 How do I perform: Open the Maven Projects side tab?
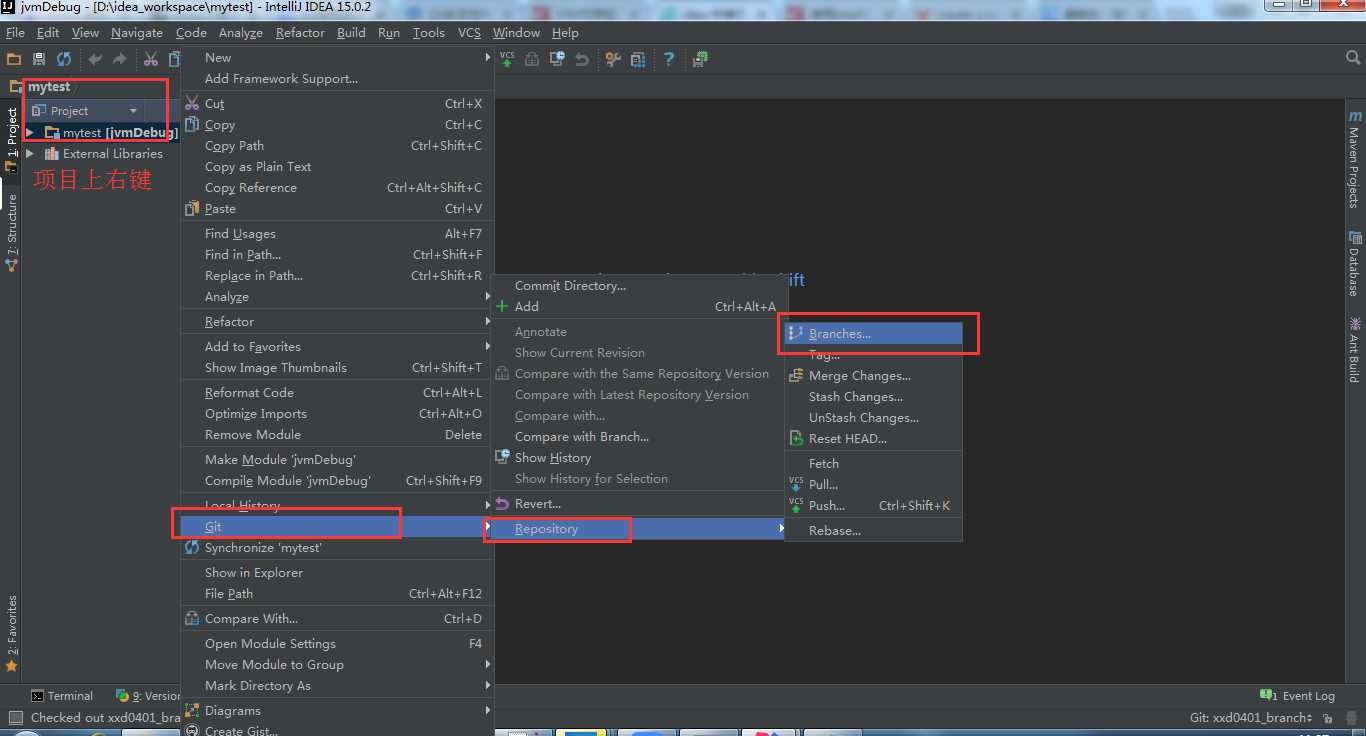click(1354, 159)
